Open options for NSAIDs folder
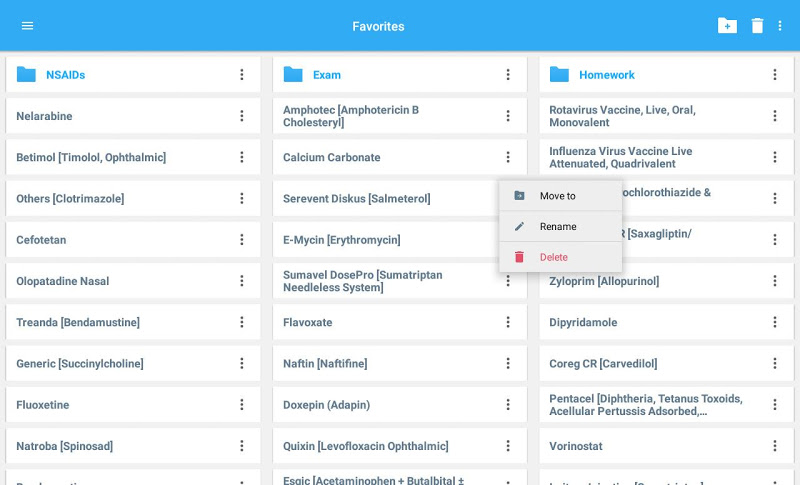 (x=242, y=74)
